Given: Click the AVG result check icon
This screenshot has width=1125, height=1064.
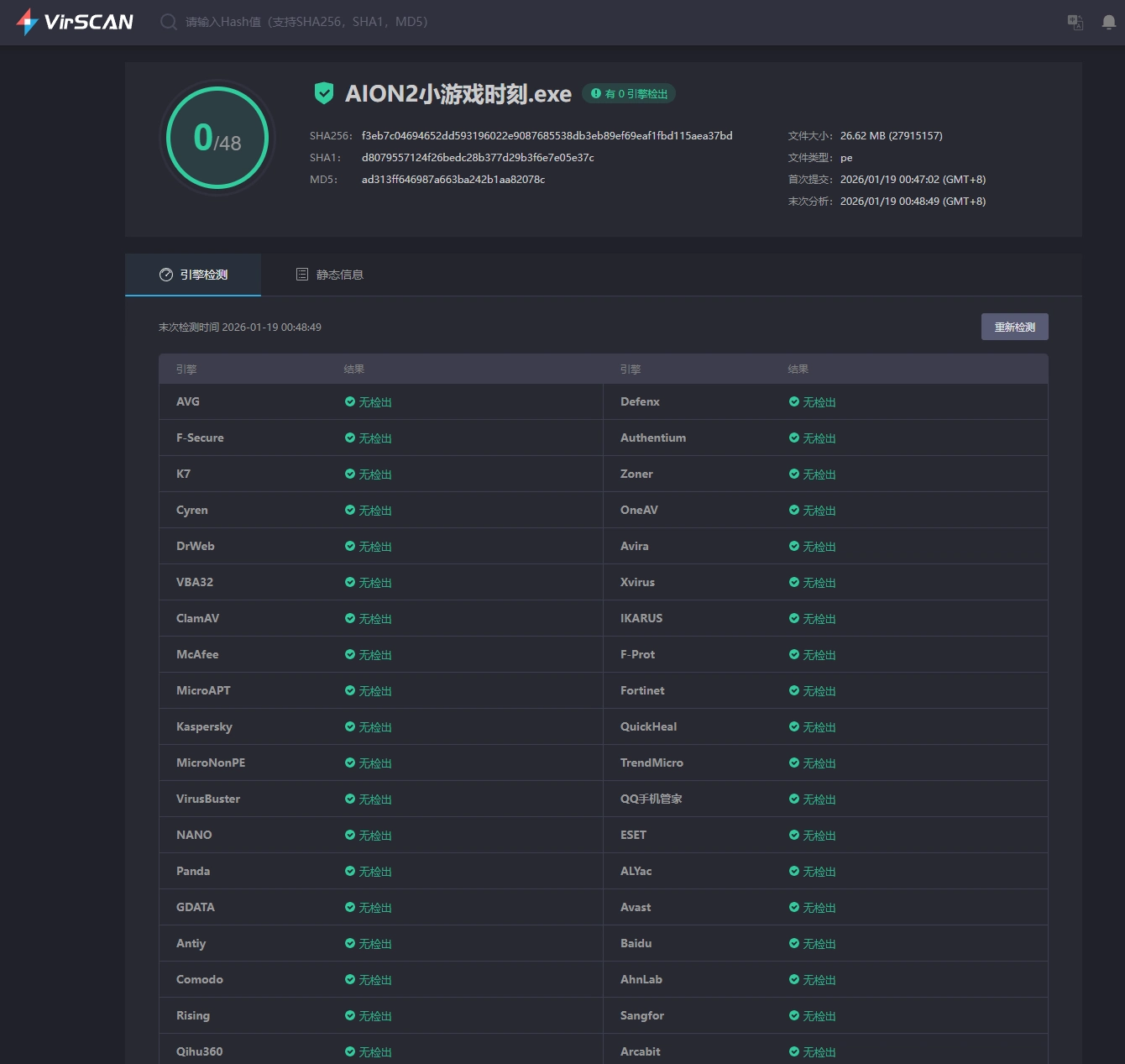Looking at the screenshot, I should coord(350,402).
